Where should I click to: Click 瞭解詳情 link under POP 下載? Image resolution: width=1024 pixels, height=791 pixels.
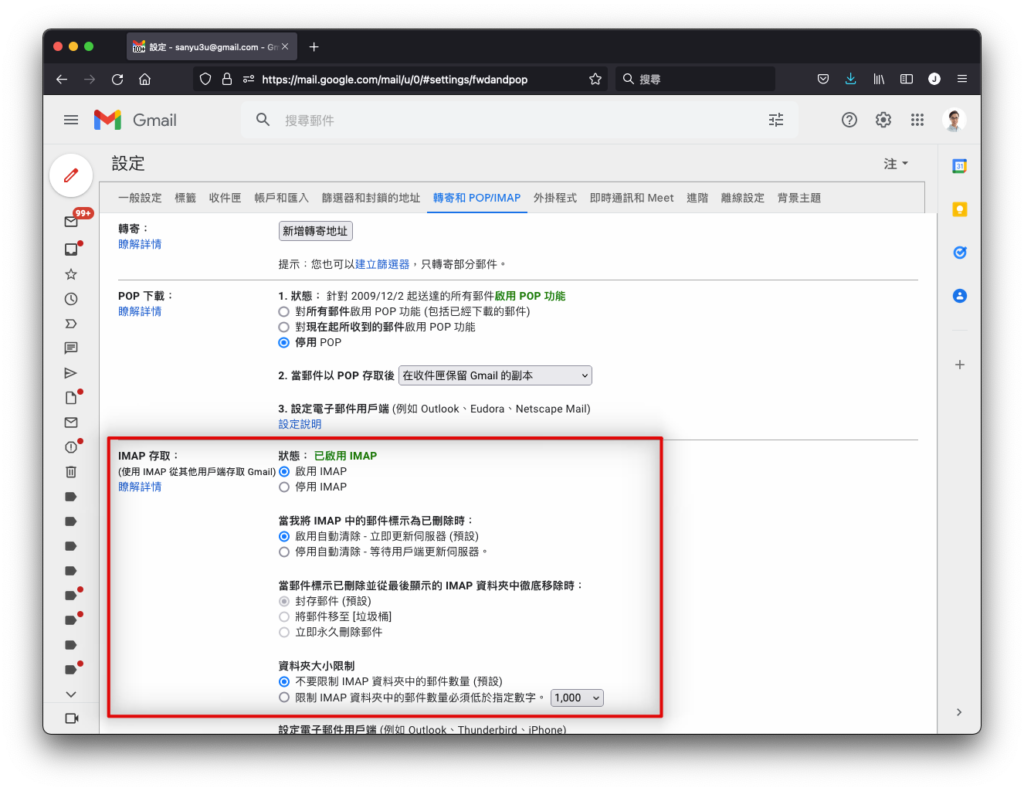140,312
